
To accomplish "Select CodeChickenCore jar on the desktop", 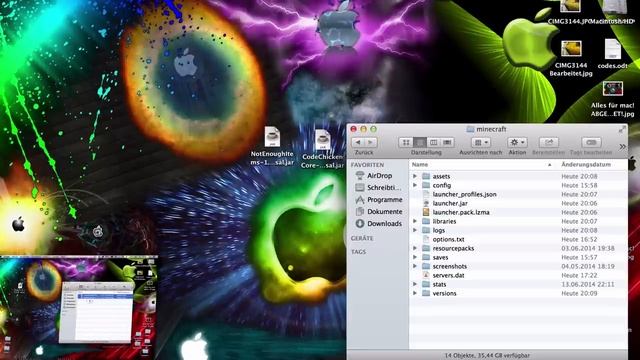I will [x=322, y=149].
